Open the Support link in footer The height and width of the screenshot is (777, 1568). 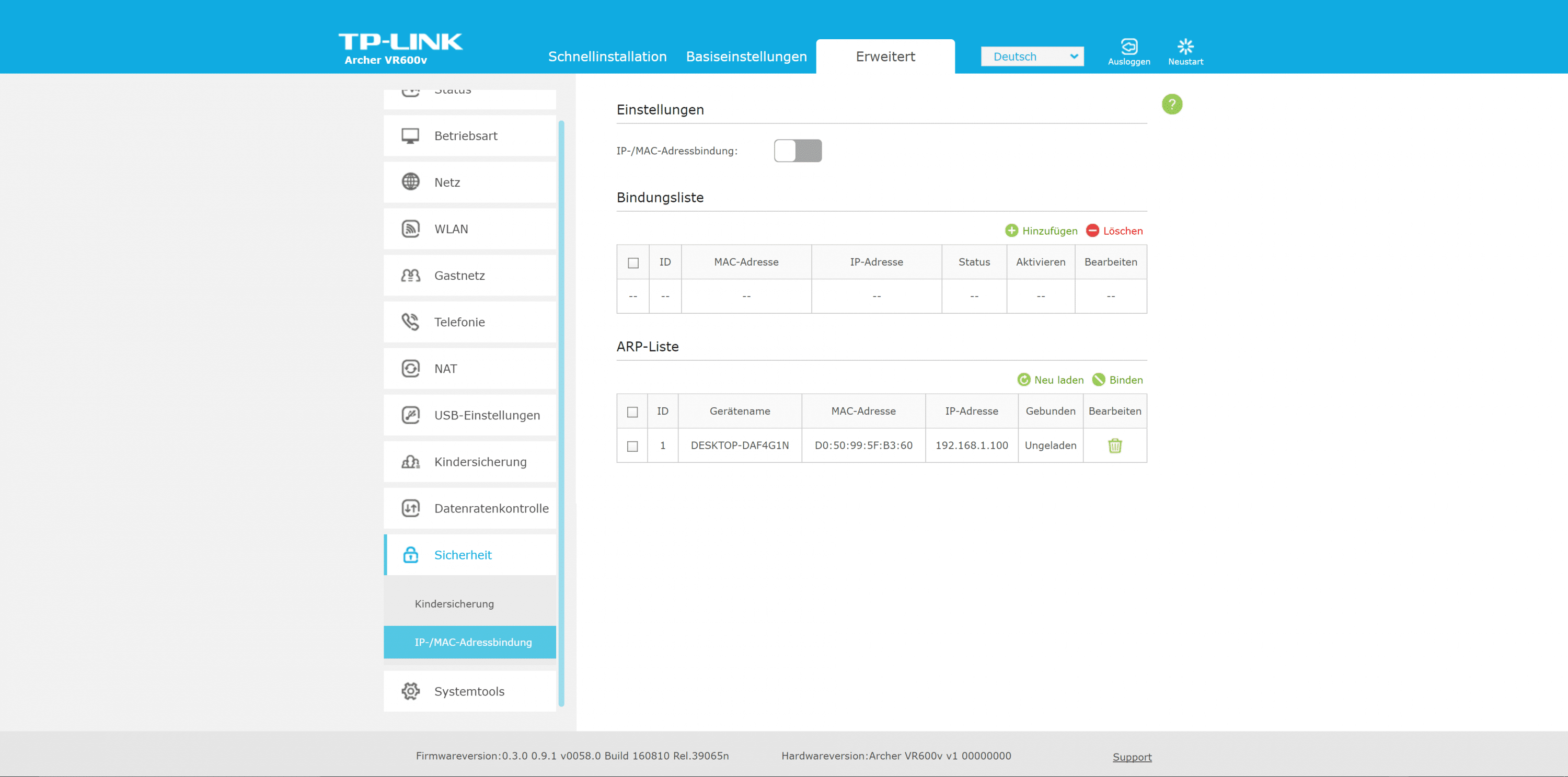(1132, 757)
